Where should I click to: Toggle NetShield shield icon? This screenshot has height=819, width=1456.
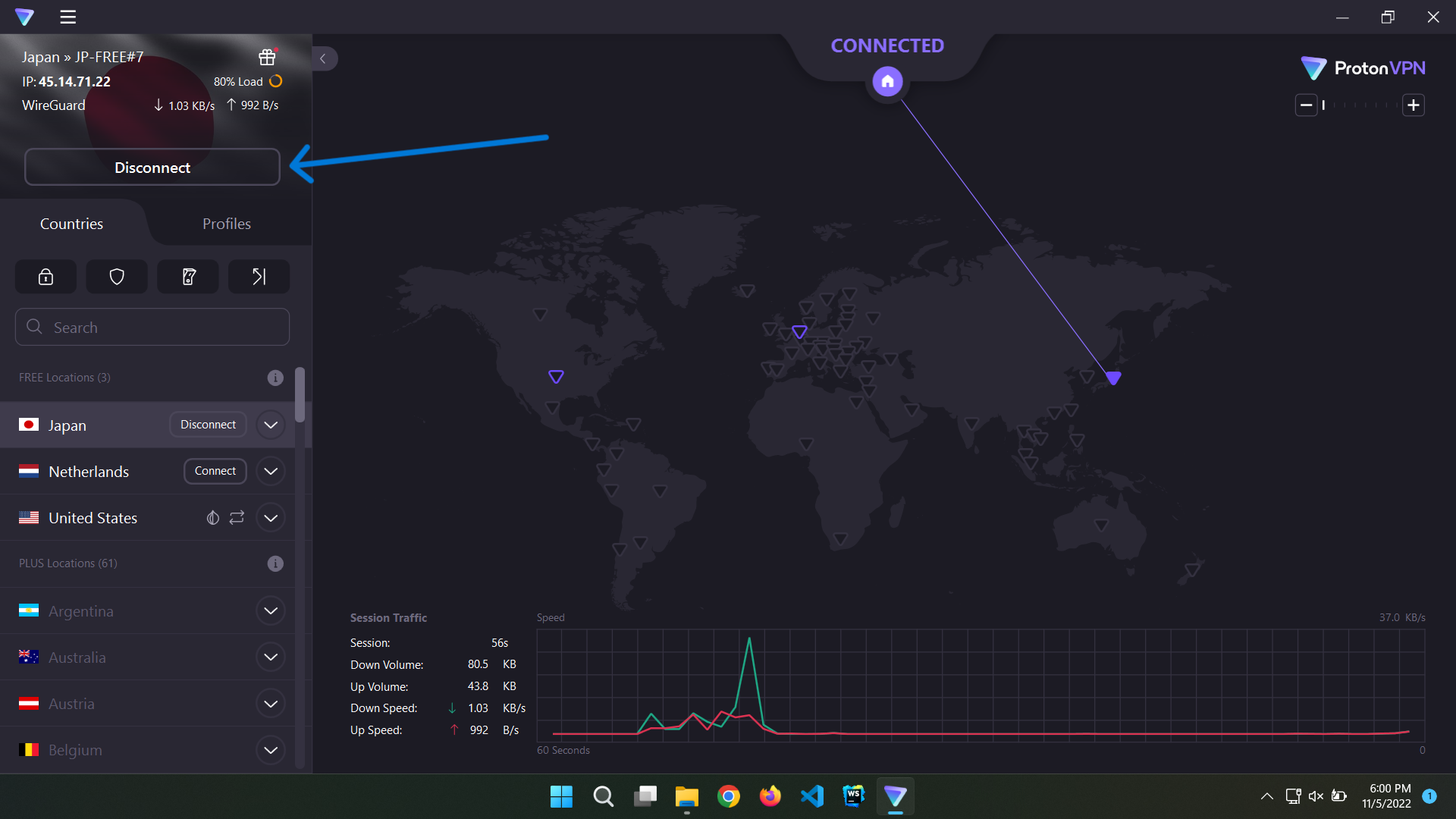117,277
